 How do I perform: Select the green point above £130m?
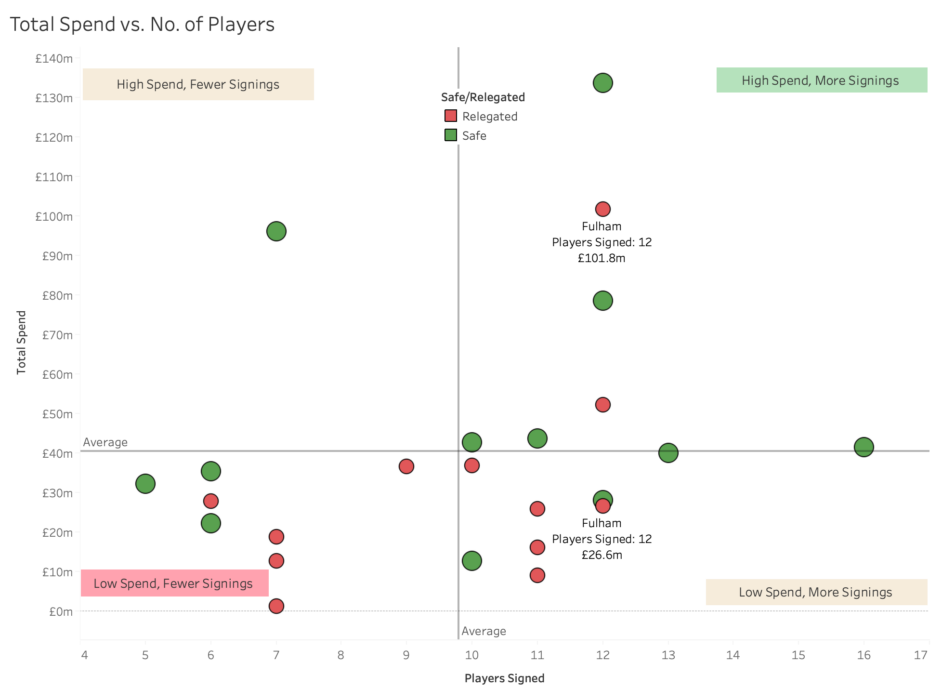pyautogui.click(x=603, y=83)
